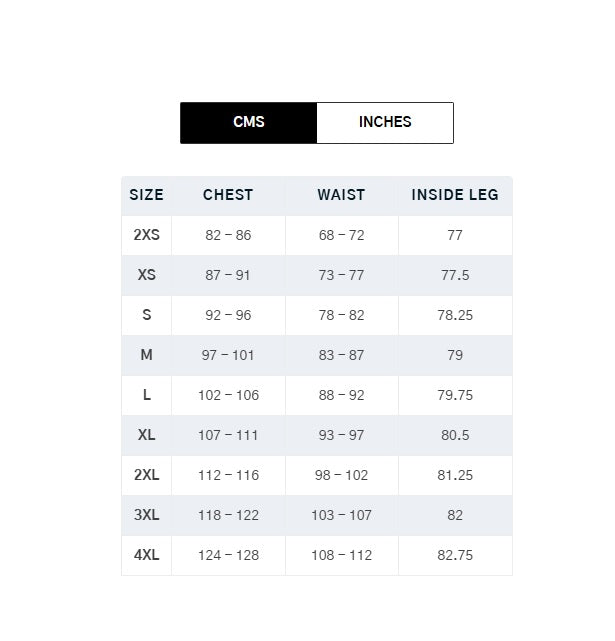Click chest value 97 – 101
615x641 pixels.
(x=228, y=355)
